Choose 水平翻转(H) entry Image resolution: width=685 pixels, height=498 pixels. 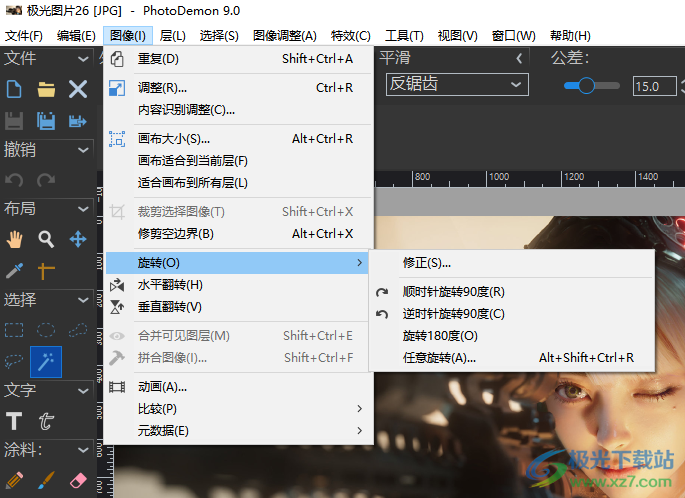click(x=239, y=285)
